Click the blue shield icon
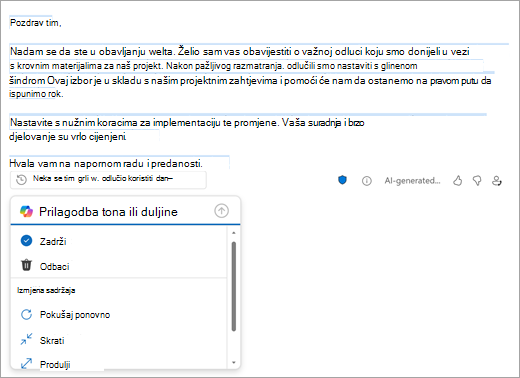The image size is (520, 378). coord(342,180)
